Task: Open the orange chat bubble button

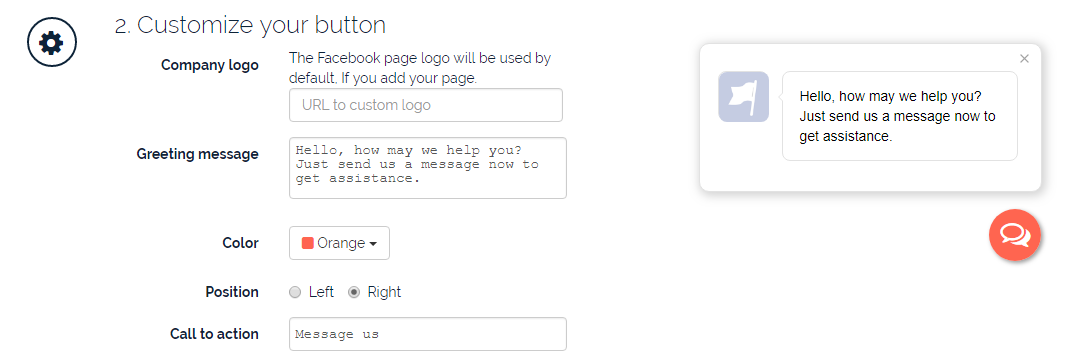Action: click(1014, 235)
